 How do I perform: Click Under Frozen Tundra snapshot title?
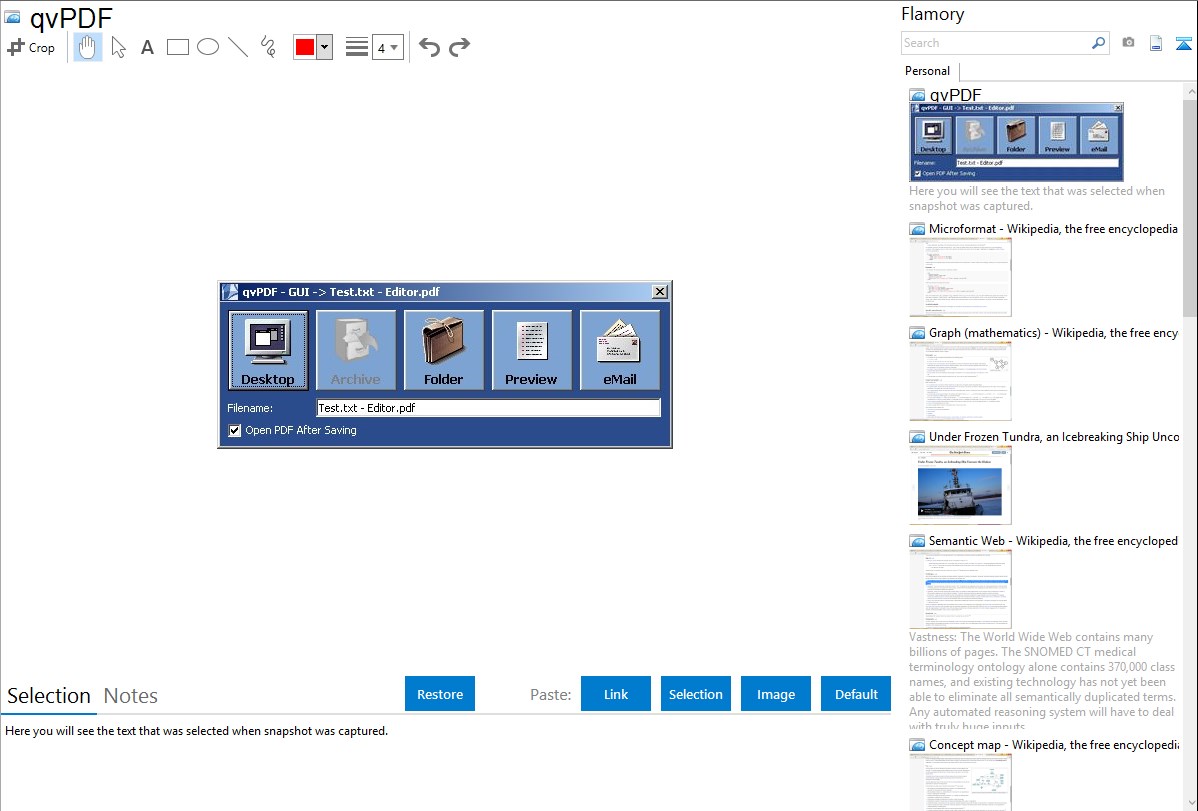1054,436
